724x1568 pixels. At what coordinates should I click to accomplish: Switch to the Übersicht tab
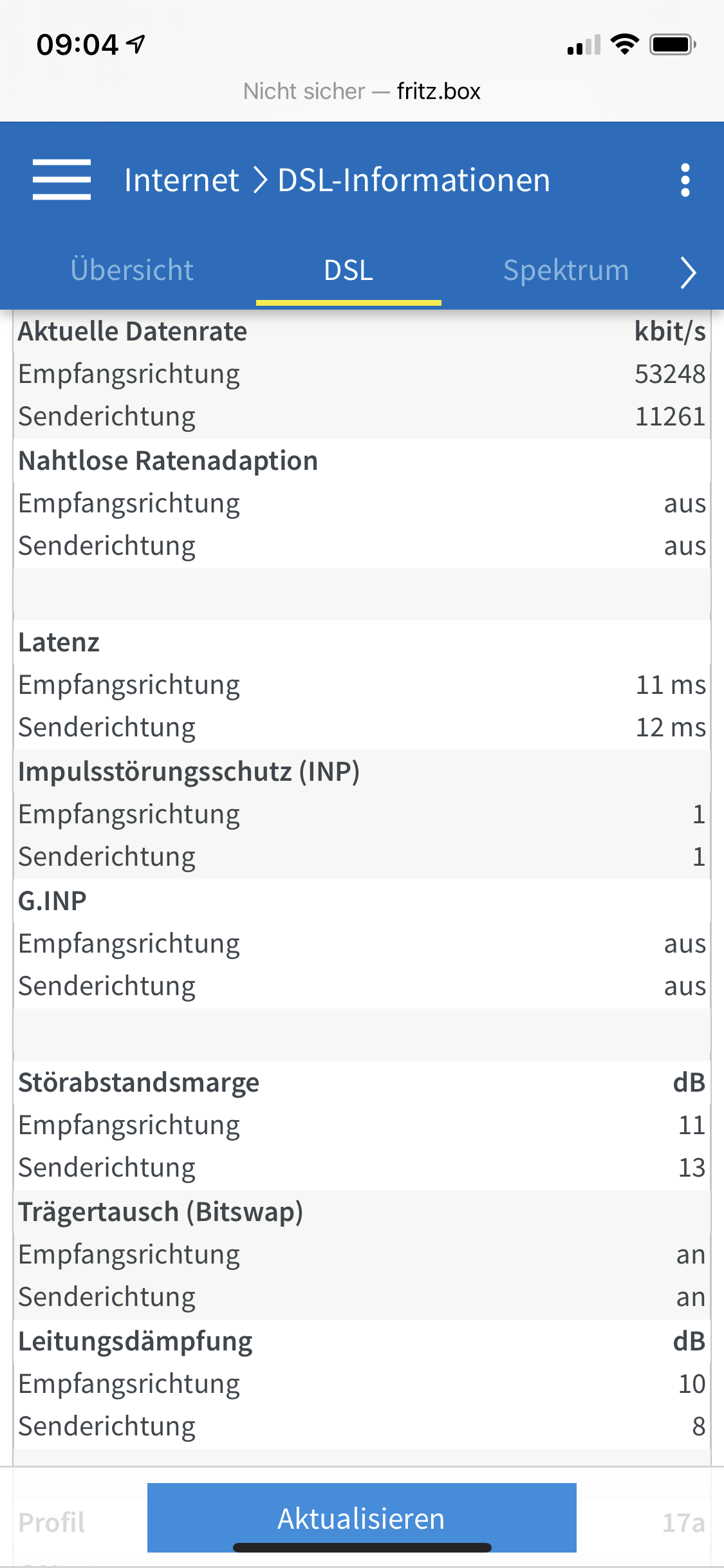pos(132,270)
